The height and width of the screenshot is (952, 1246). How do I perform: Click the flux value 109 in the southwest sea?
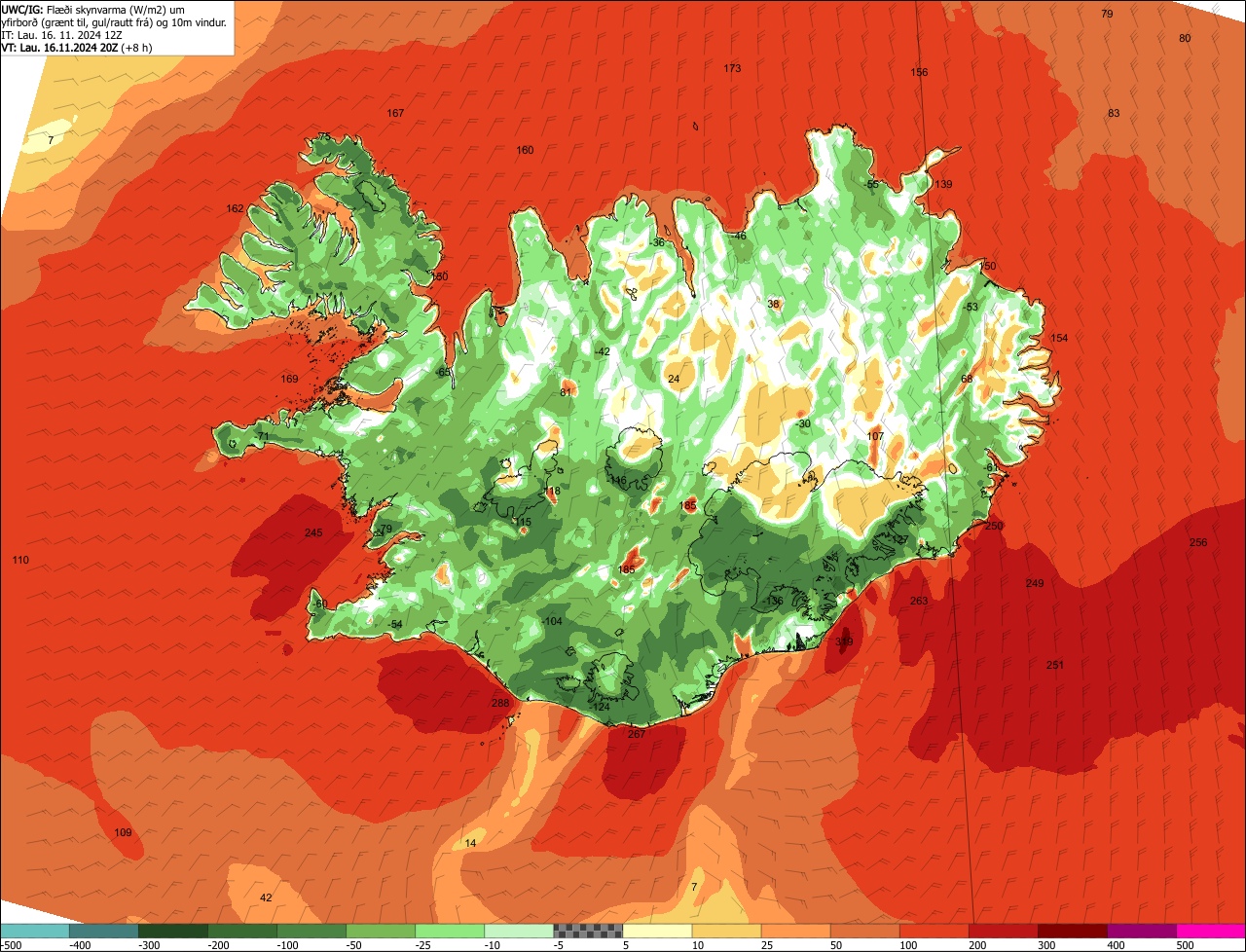coord(123,832)
